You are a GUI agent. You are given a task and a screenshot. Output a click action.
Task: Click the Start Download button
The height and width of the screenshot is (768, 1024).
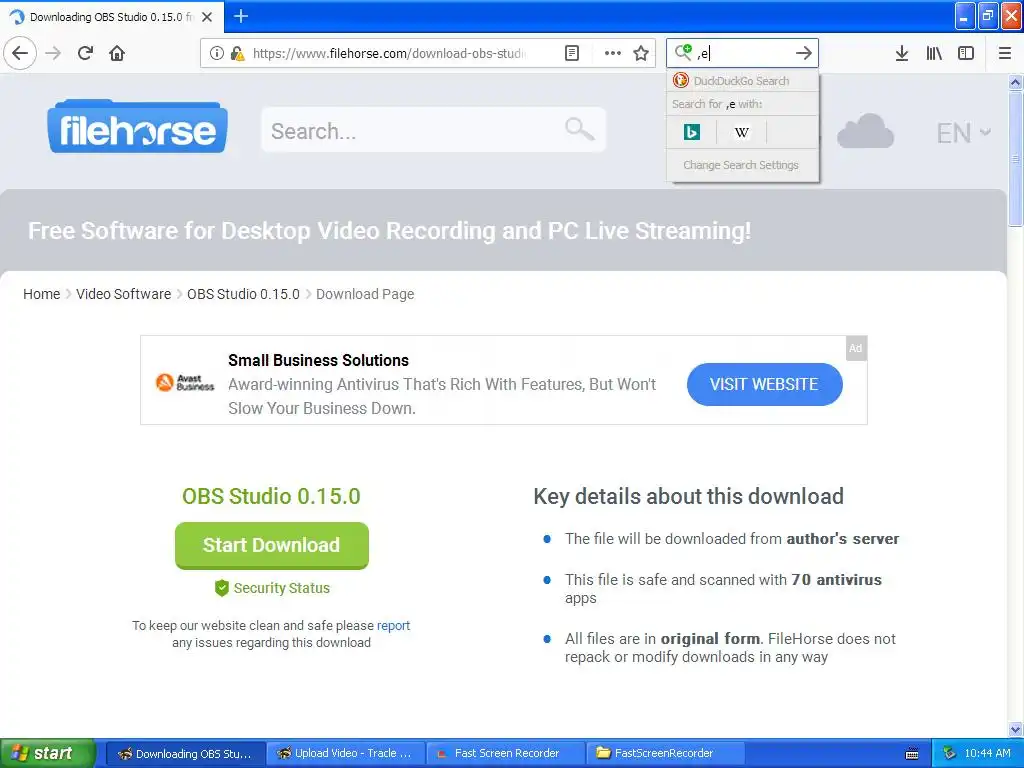click(272, 545)
